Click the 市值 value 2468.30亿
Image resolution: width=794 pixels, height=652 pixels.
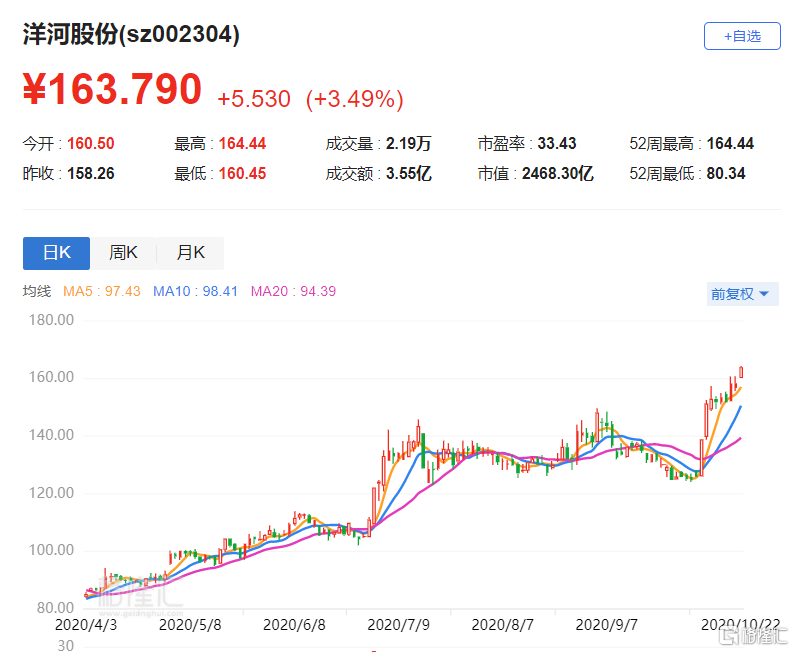[558, 174]
